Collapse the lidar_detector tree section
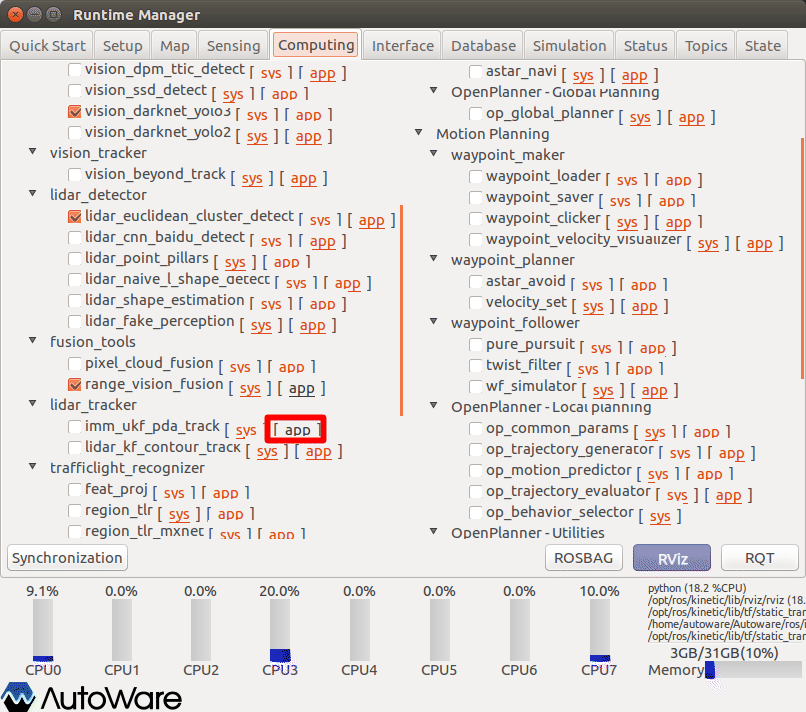The height and width of the screenshot is (712, 806). (37, 195)
